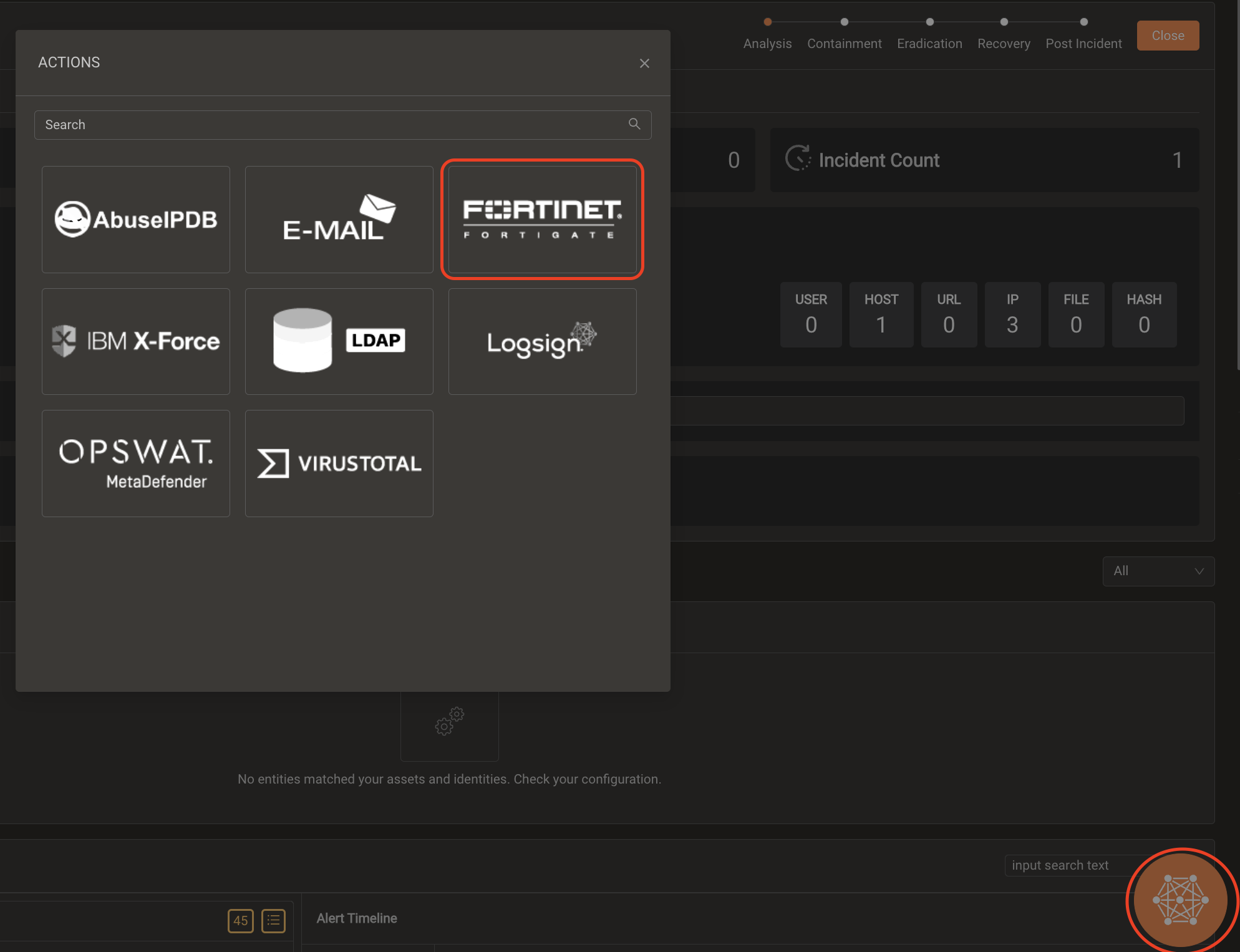The width and height of the screenshot is (1240, 952).
Task: Click the 'No entities matched' message text
Action: (449, 779)
